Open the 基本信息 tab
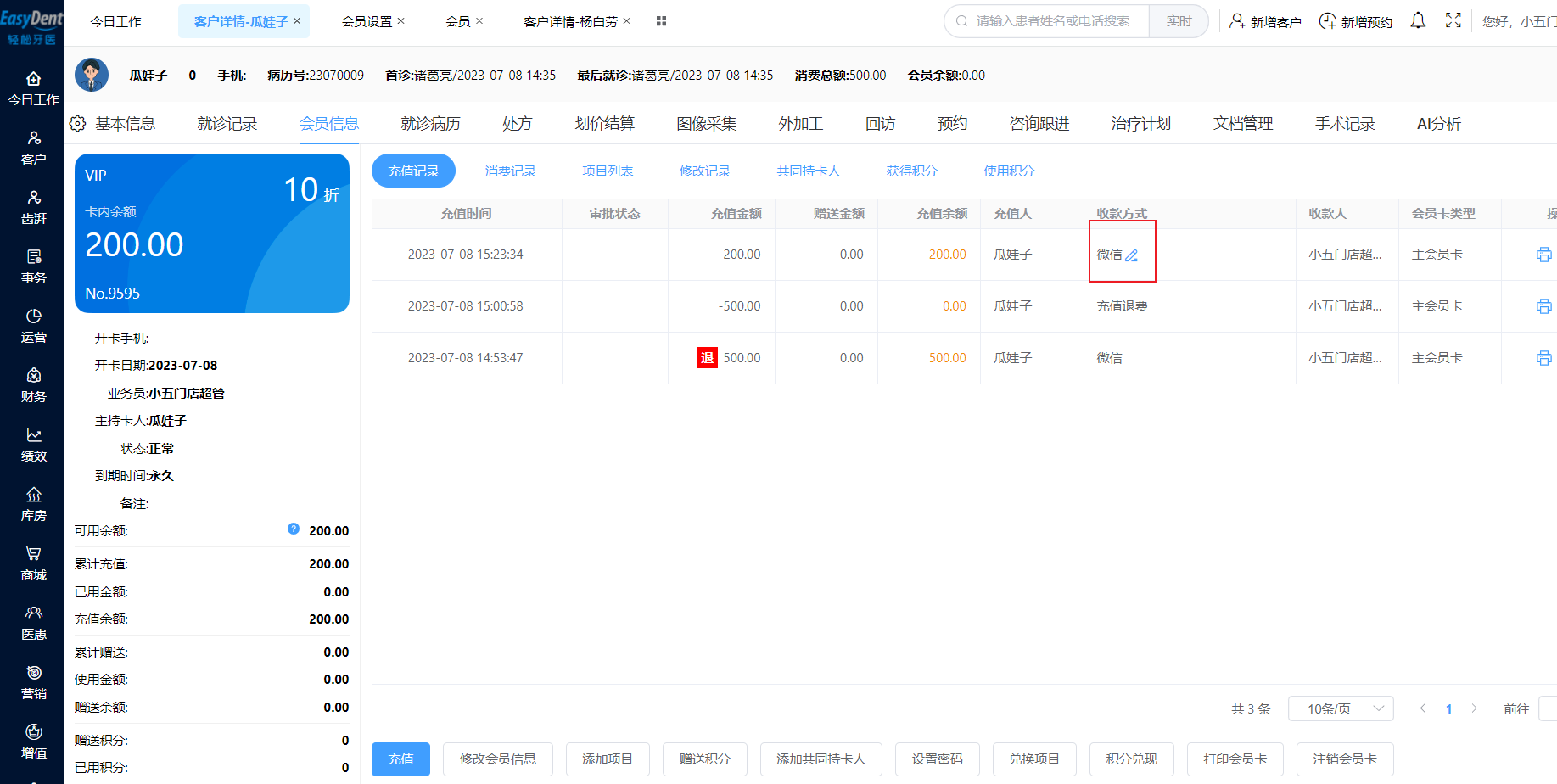This screenshot has height=784, width=1557. point(126,124)
